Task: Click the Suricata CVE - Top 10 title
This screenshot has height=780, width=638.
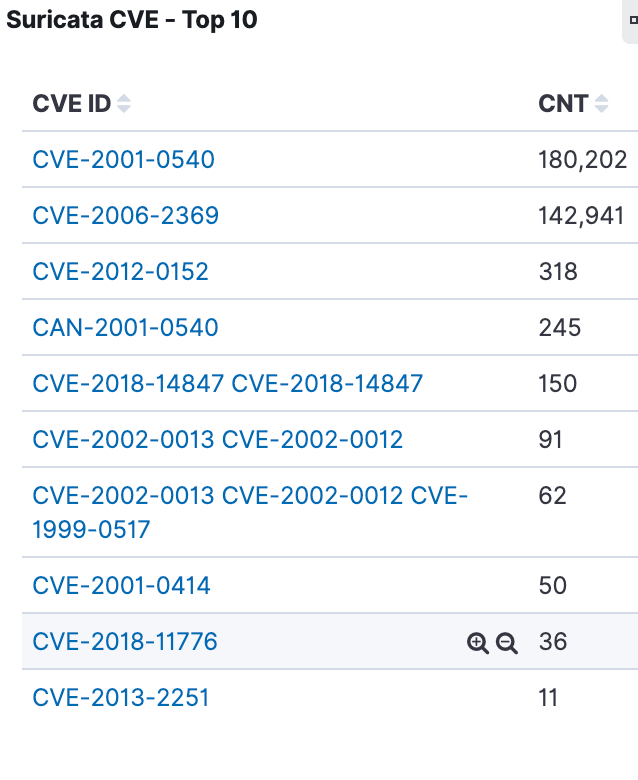Action: (x=132, y=20)
